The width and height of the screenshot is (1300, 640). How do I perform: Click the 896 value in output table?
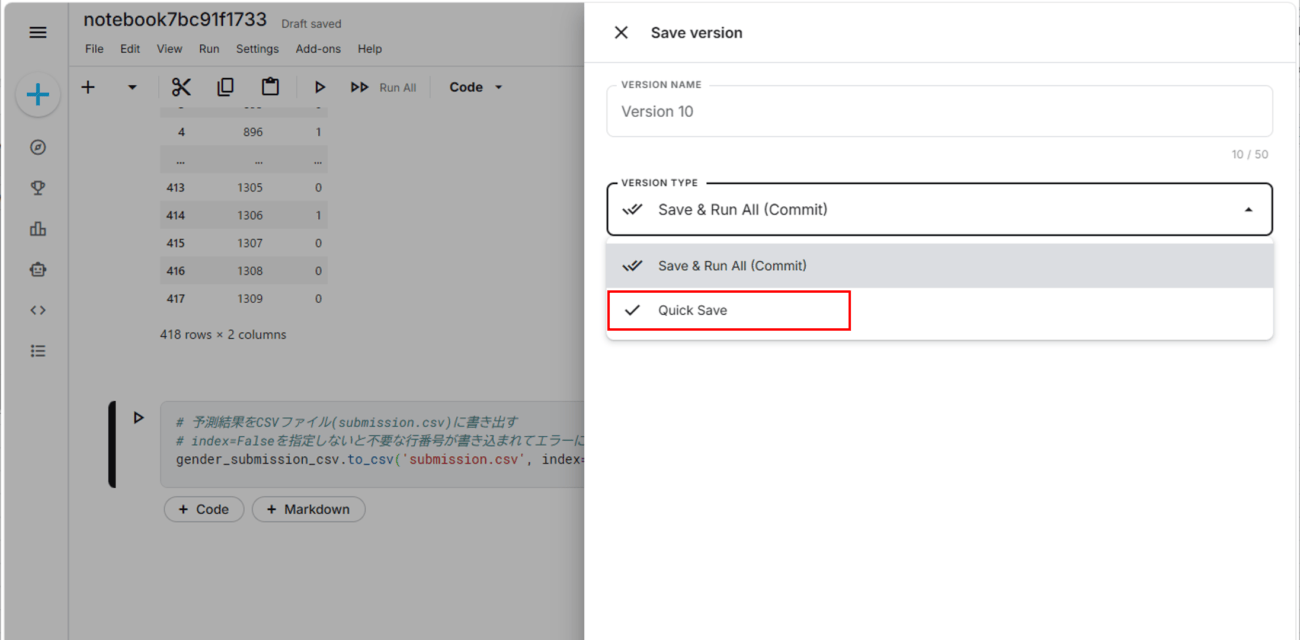point(253,132)
